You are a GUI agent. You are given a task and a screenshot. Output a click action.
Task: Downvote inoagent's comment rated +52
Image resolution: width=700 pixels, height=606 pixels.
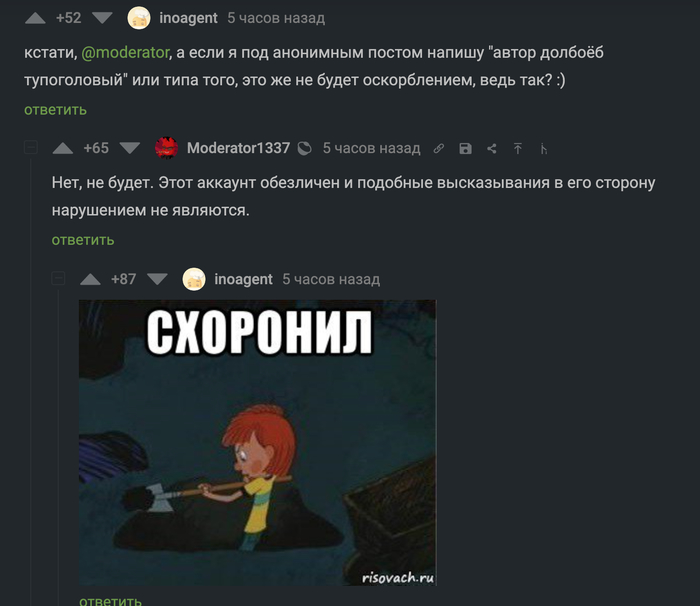[x=102, y=18]
